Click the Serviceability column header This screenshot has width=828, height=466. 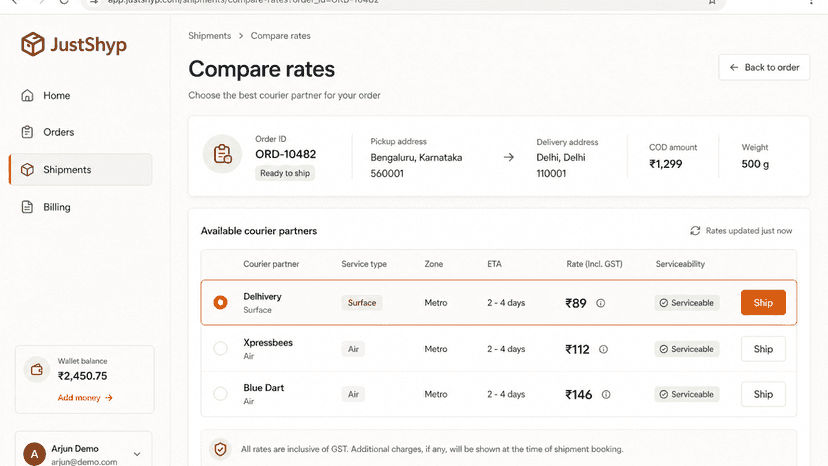(680, 264)
